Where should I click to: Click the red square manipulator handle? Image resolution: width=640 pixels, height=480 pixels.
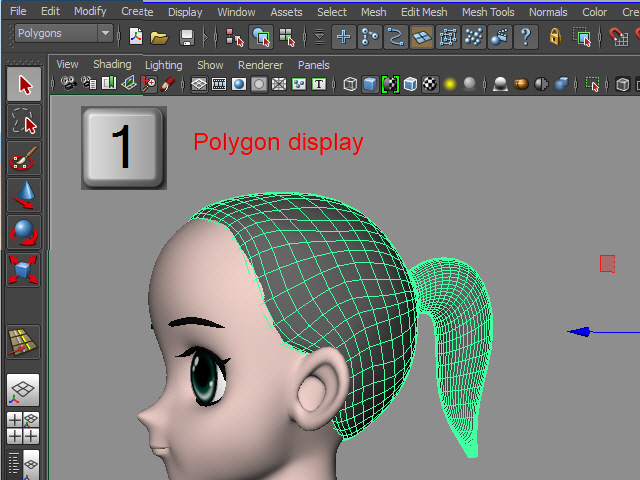[x=607, y=264]
